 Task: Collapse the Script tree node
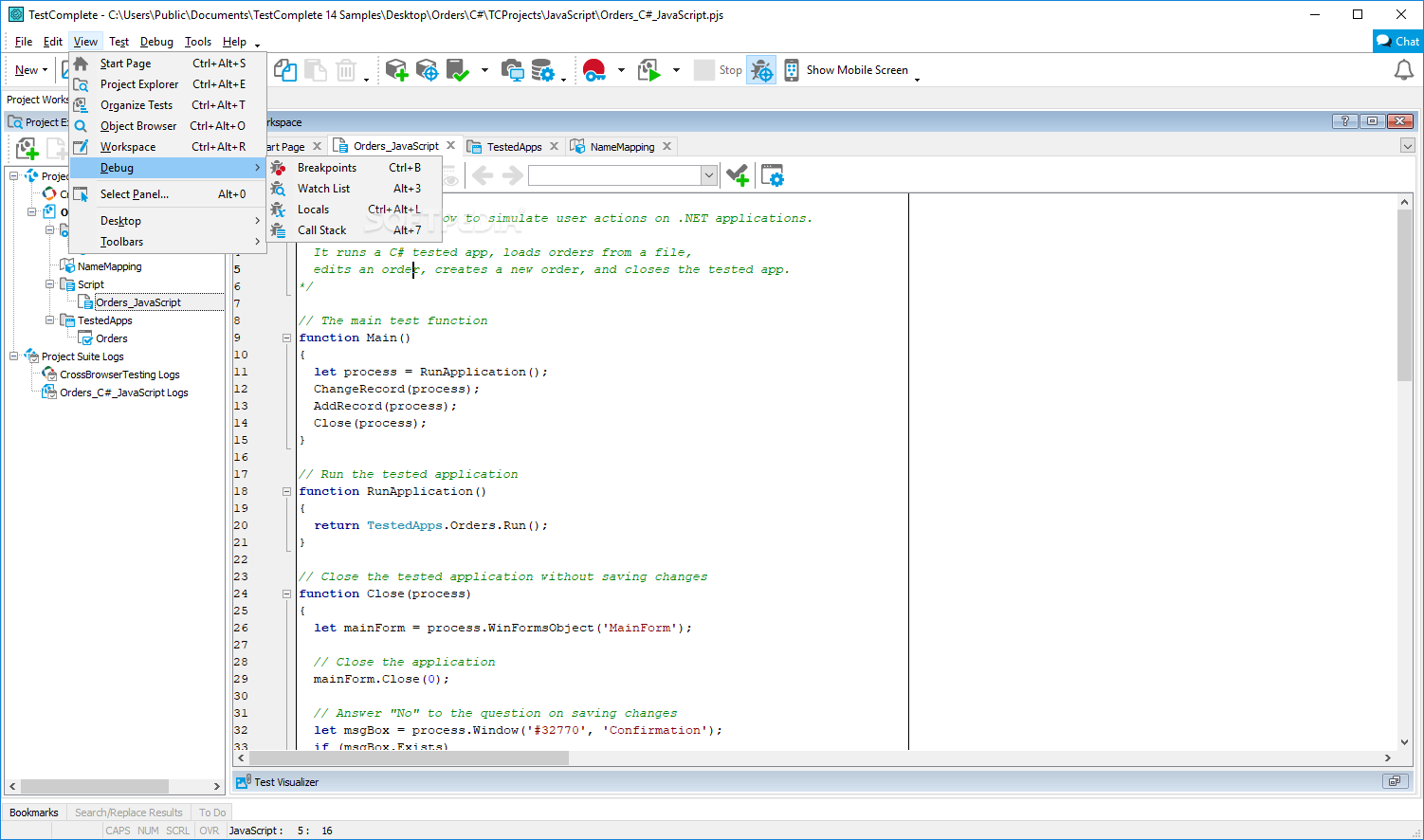coord(49,284)
